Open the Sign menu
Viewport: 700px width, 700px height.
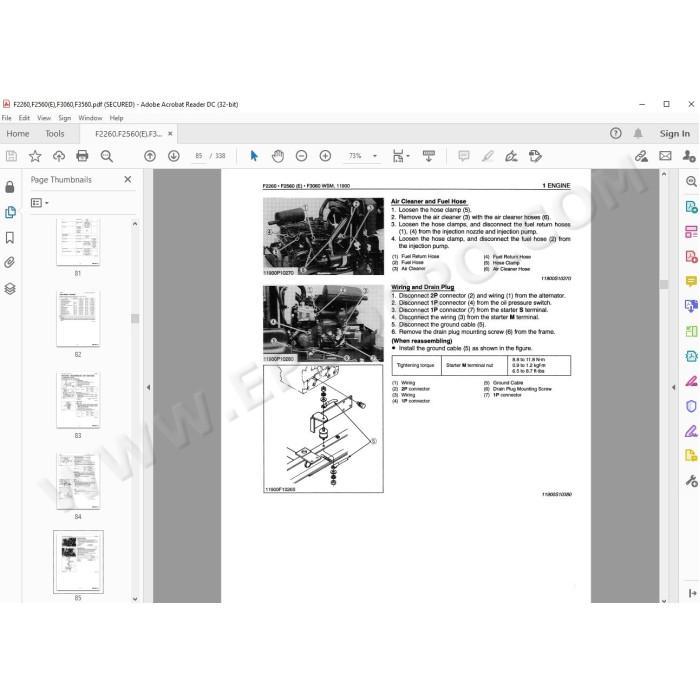click(x=65, y=118)
